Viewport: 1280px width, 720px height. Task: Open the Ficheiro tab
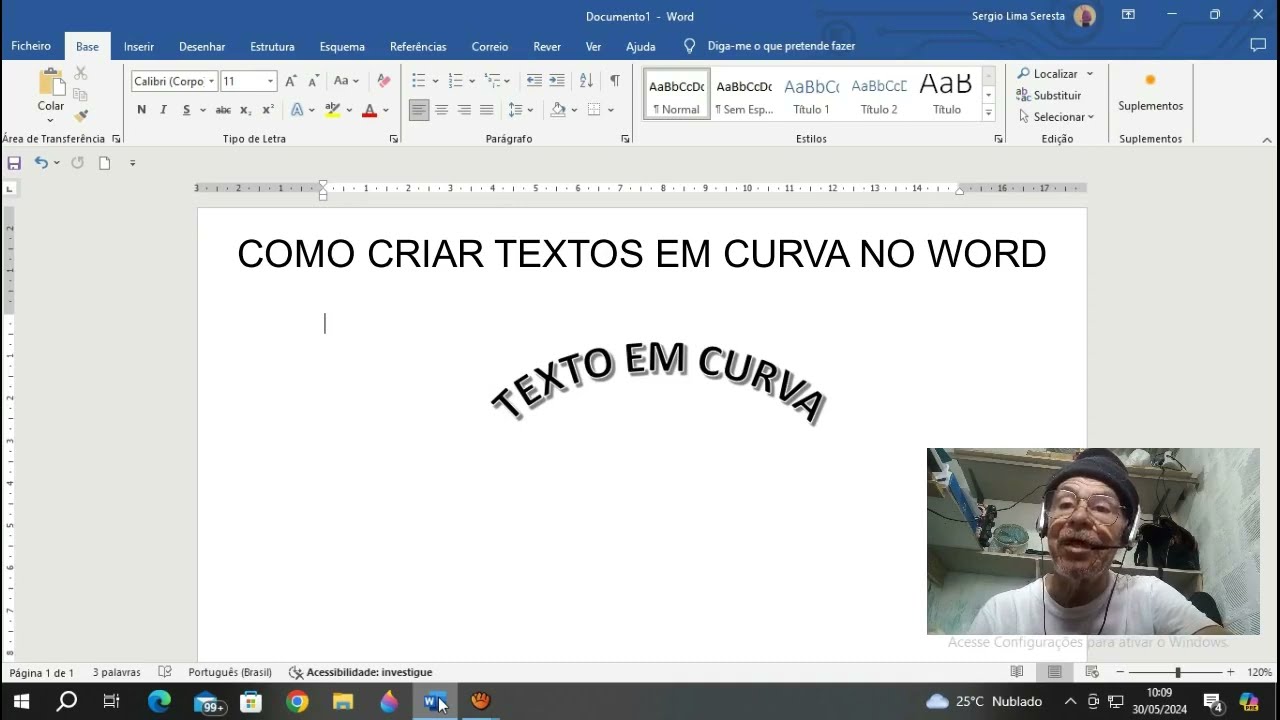31,46
